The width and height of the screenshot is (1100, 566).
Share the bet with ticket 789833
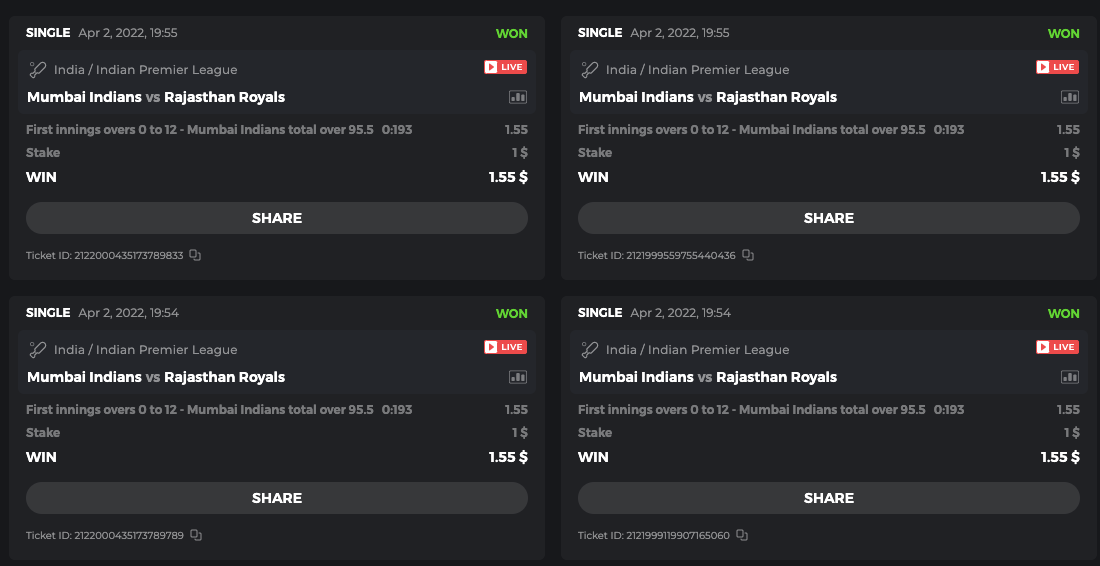pos(277,218)
